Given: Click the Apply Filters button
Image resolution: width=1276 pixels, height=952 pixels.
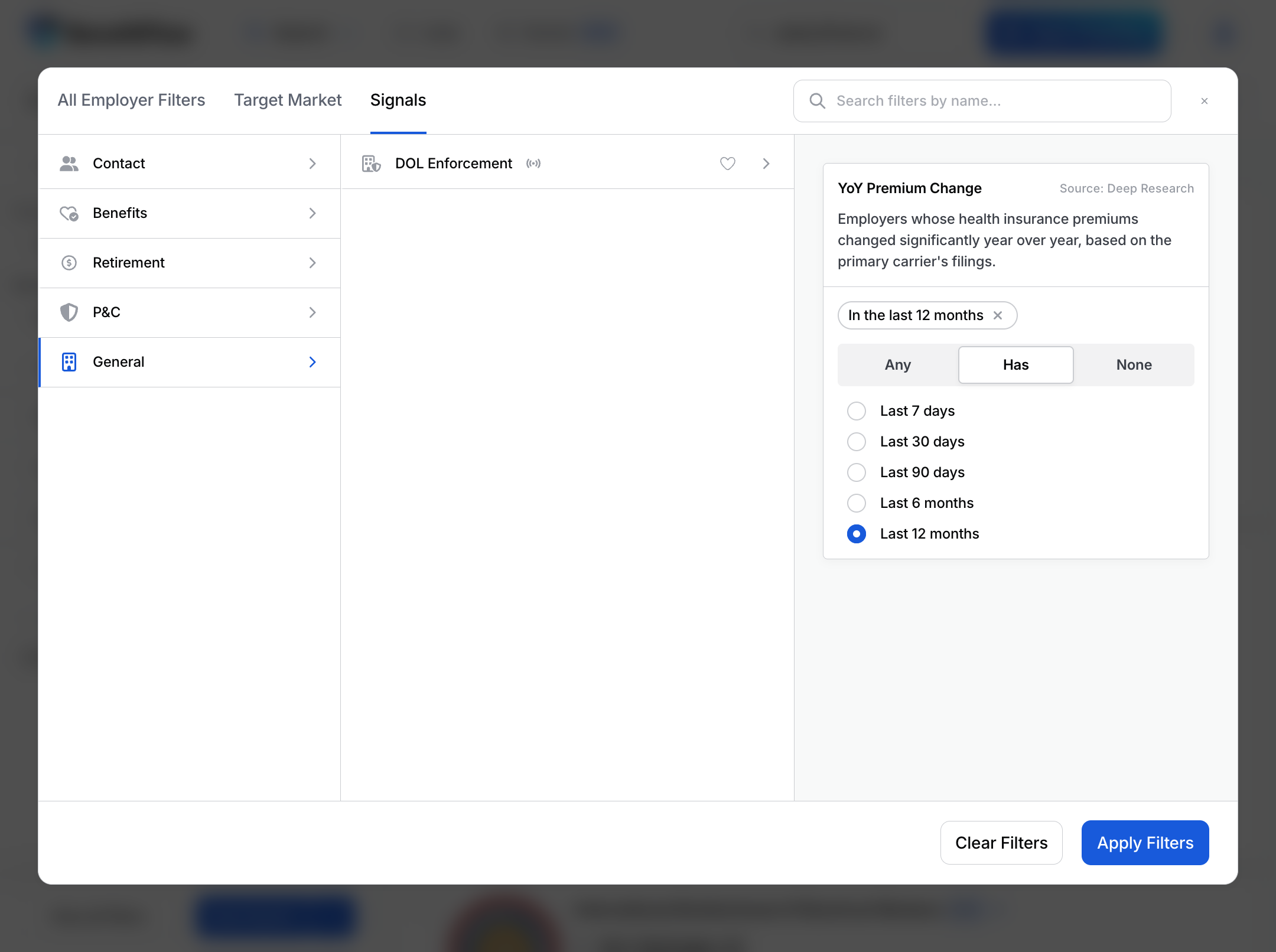Looking at the screenshot, I should (x=1145, y=843).
